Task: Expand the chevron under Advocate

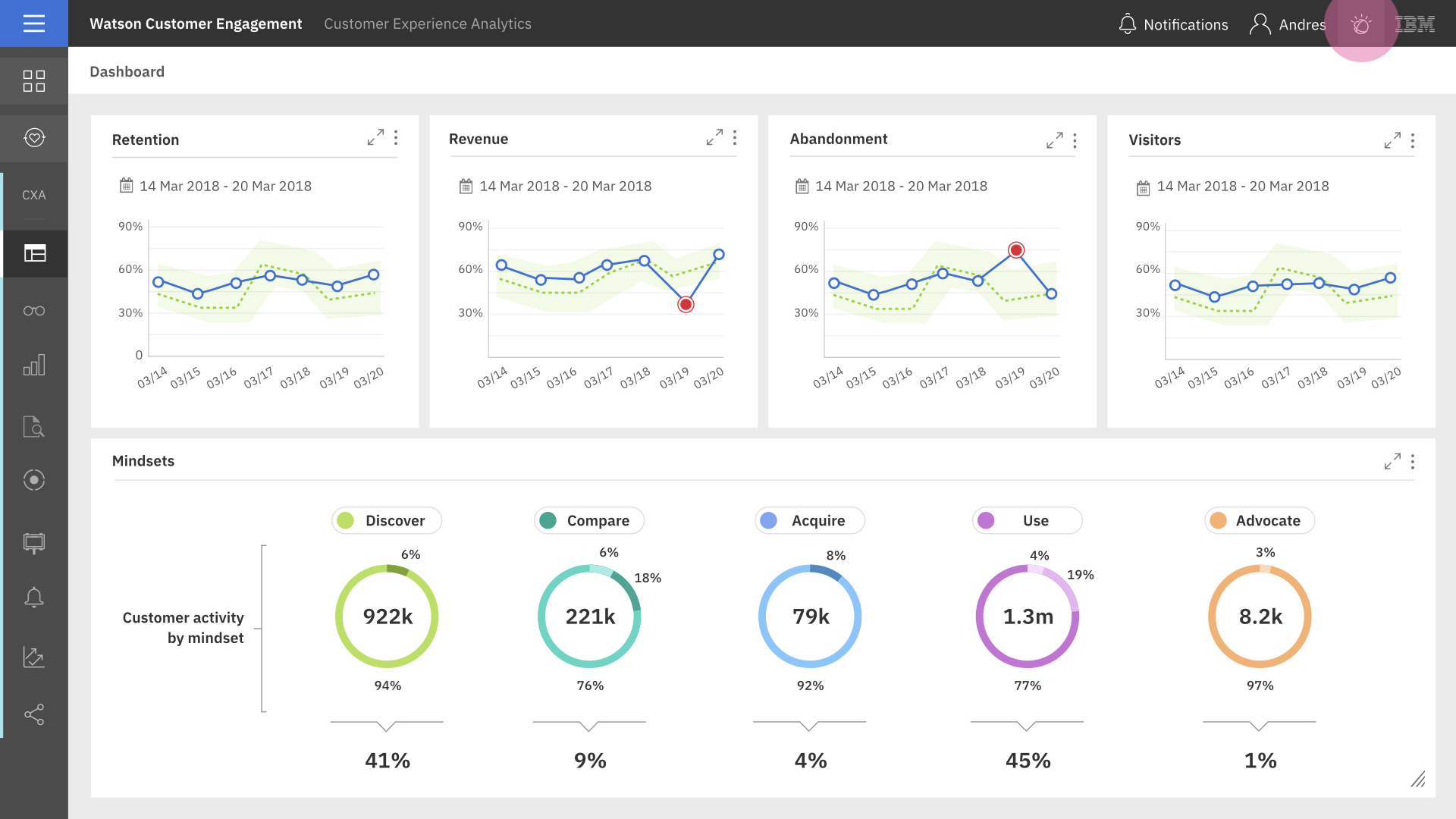Action: click(x=1259, y=726)
